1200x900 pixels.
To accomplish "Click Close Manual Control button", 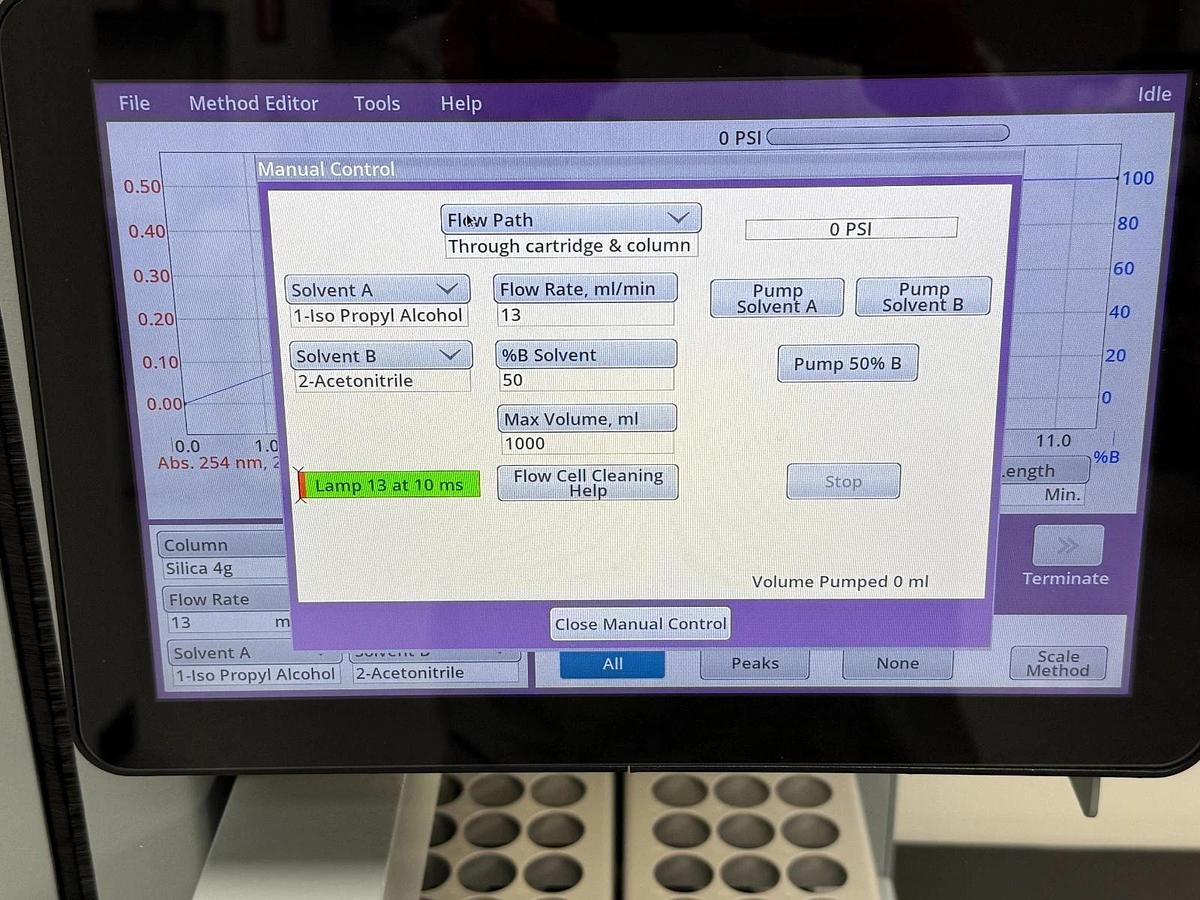I will point(640,624).
